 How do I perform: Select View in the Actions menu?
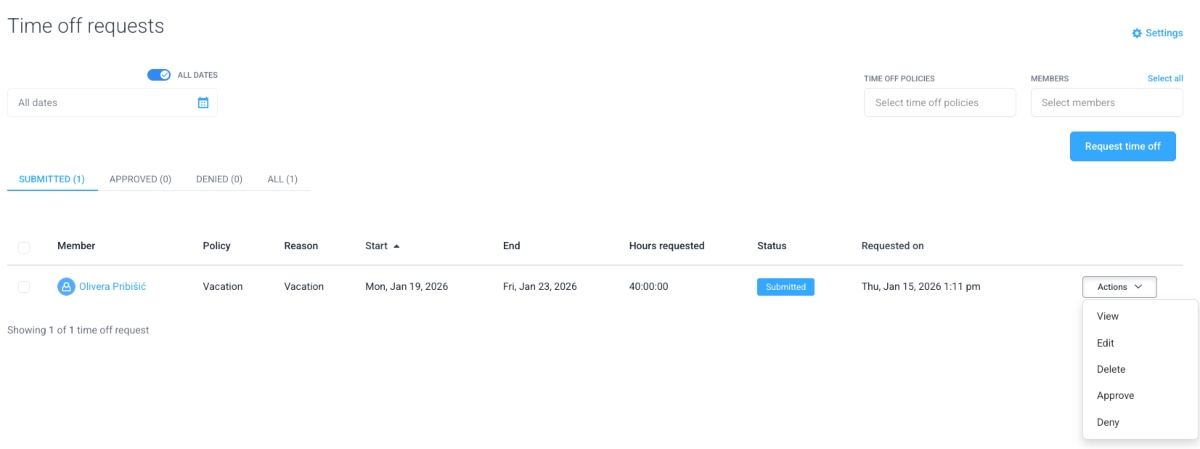[x=1108, y=316]
